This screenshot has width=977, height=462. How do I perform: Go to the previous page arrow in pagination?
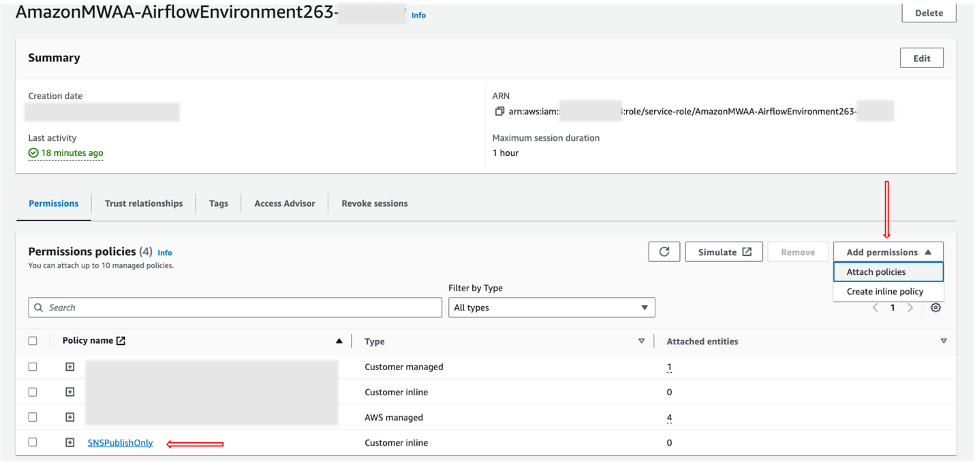[875, 307]
